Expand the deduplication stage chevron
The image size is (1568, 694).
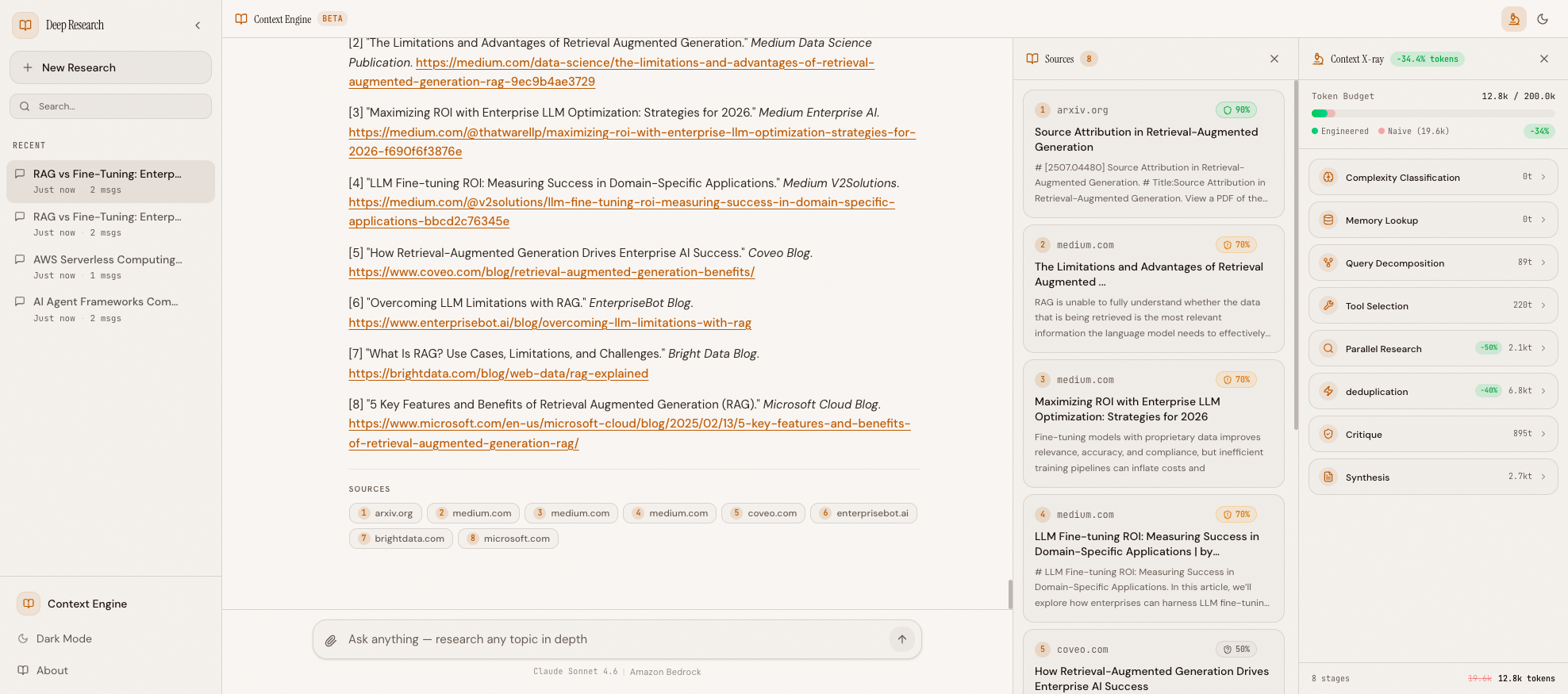coord(1543,391)
